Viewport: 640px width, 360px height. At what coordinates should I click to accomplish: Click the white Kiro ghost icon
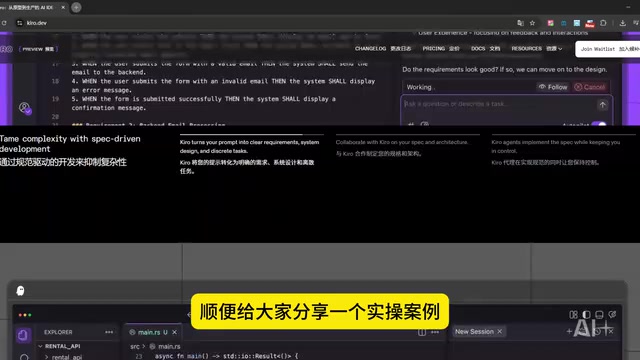[x=20, y=291]
